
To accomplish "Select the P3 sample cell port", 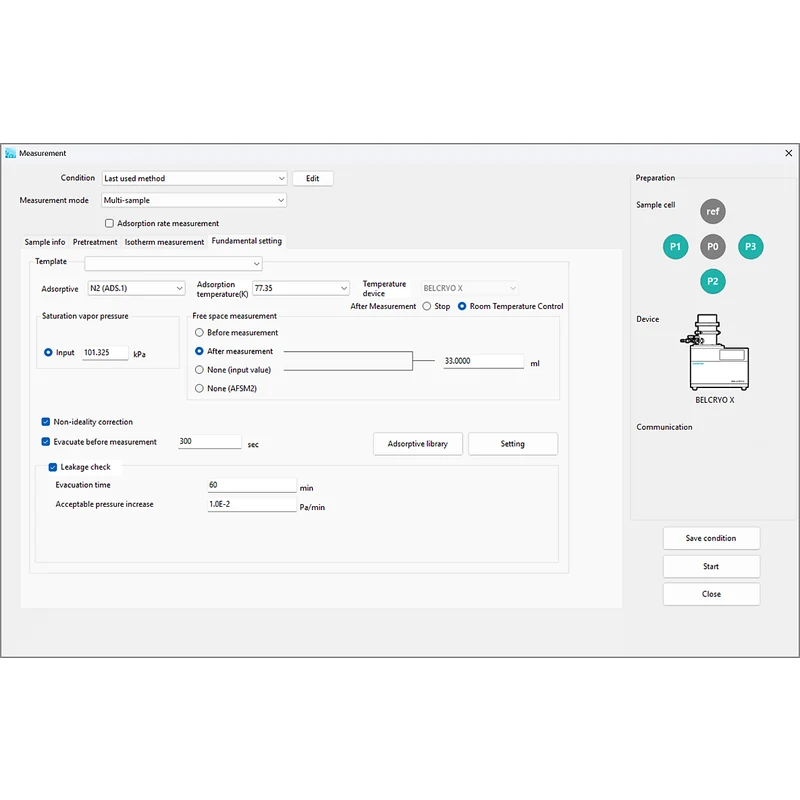I will (750, 247).
